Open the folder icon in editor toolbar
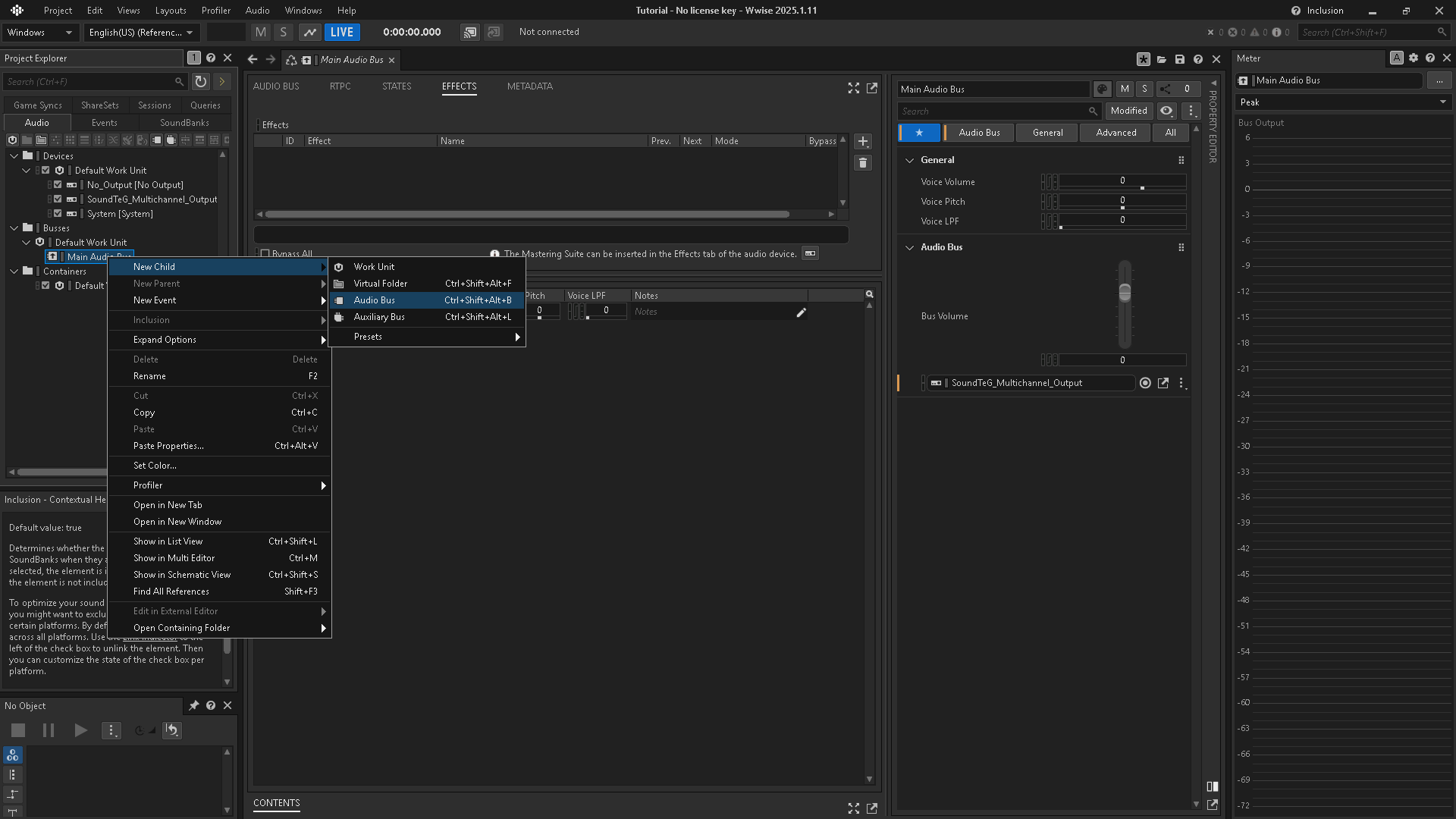This screenshot has width=1456, height=819. 1162,59
